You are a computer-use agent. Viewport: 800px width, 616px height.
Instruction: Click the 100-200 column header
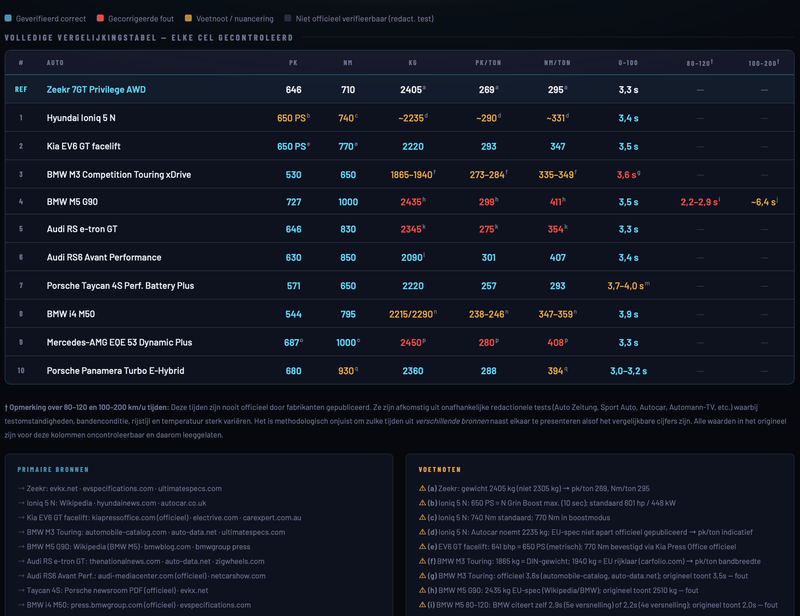click(x=763, y=63)
